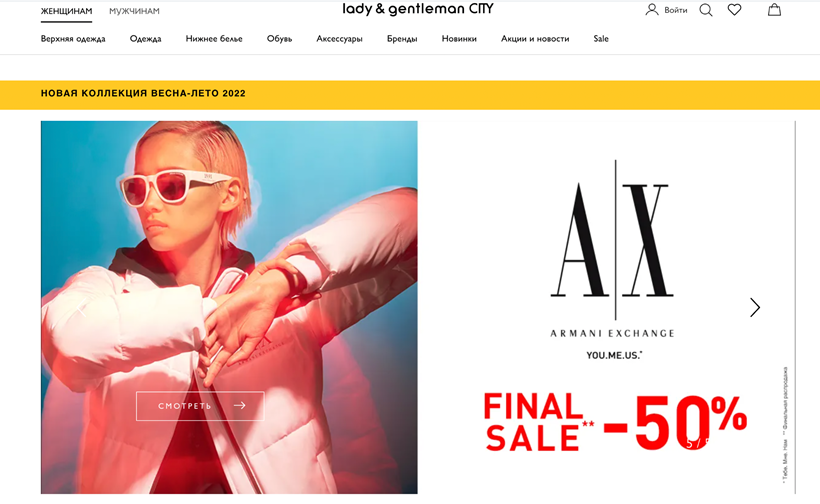Expand the Обувь category menu
This screenshot has height=504, width=820.
click(x=279, y=39)
